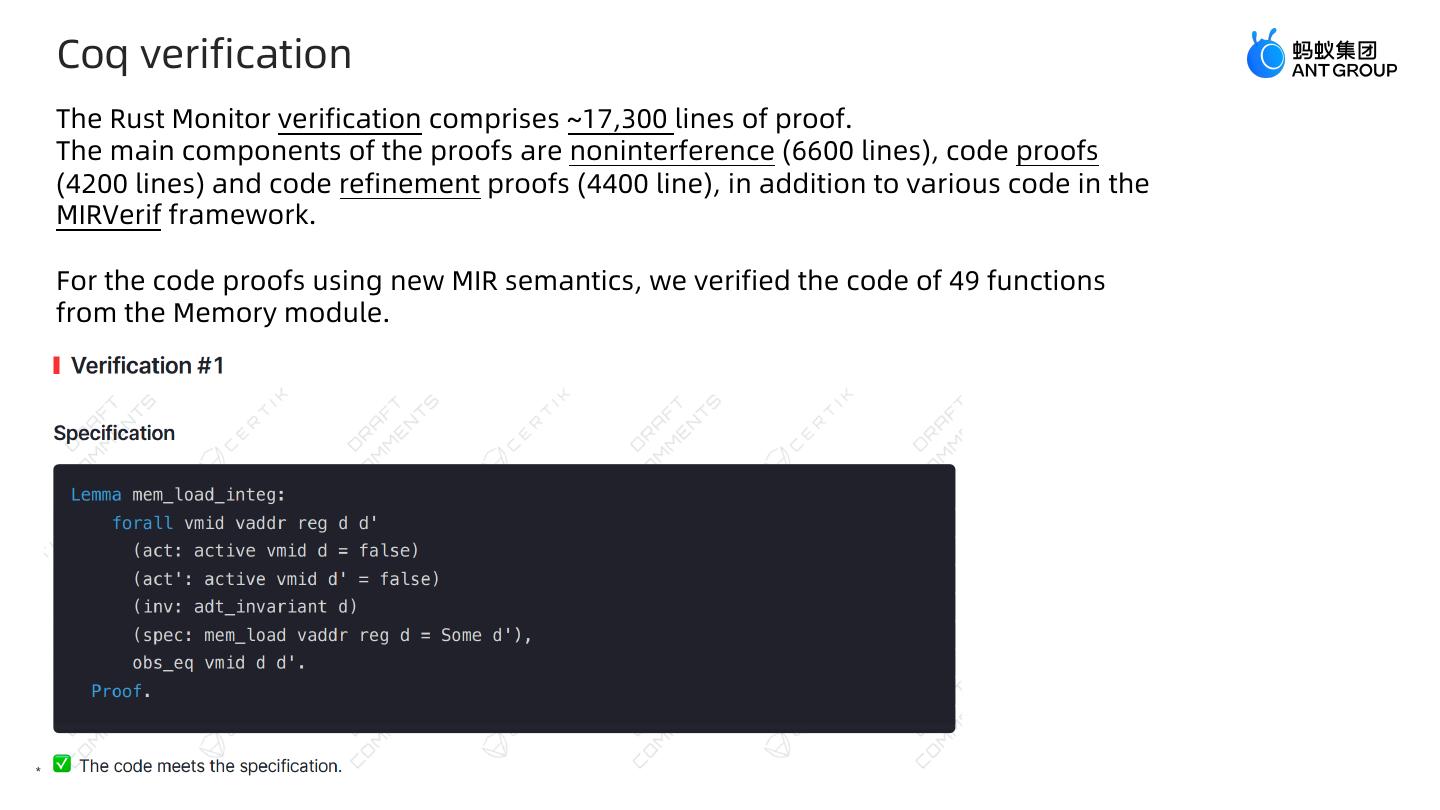Follow the underlined "noninterference" link

click(x=671, y=151)
